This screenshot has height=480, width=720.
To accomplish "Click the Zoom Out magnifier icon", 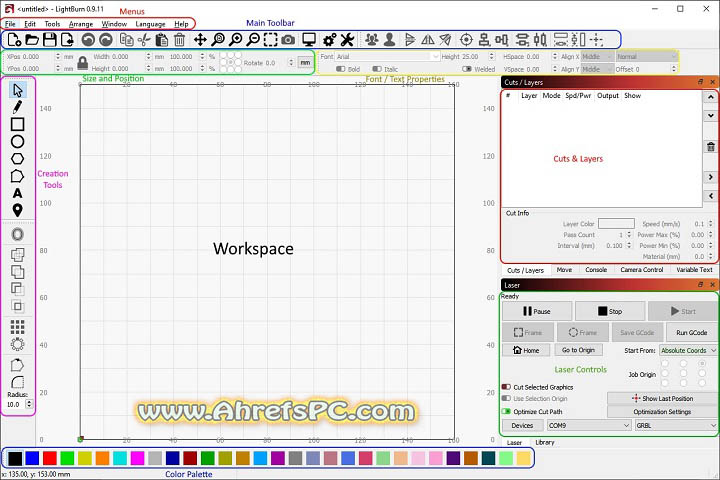I will 253,40.
